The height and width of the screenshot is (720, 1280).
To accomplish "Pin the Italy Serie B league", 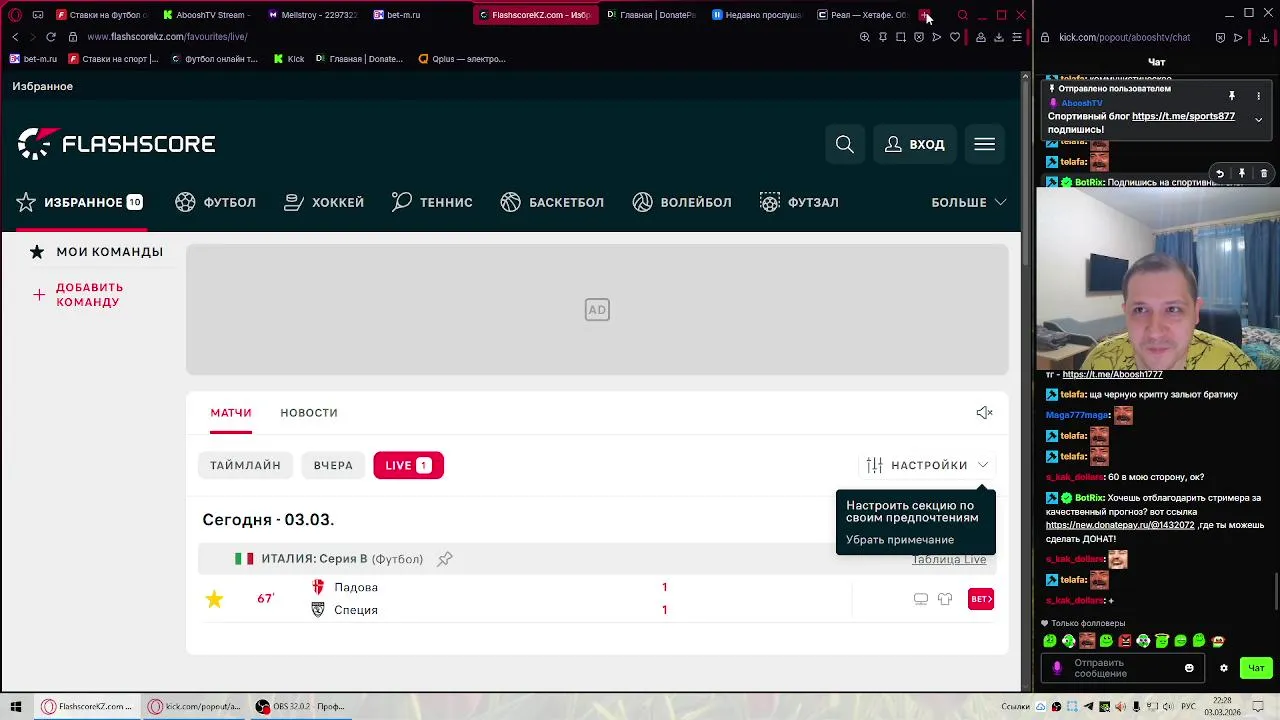I will 445,559.
